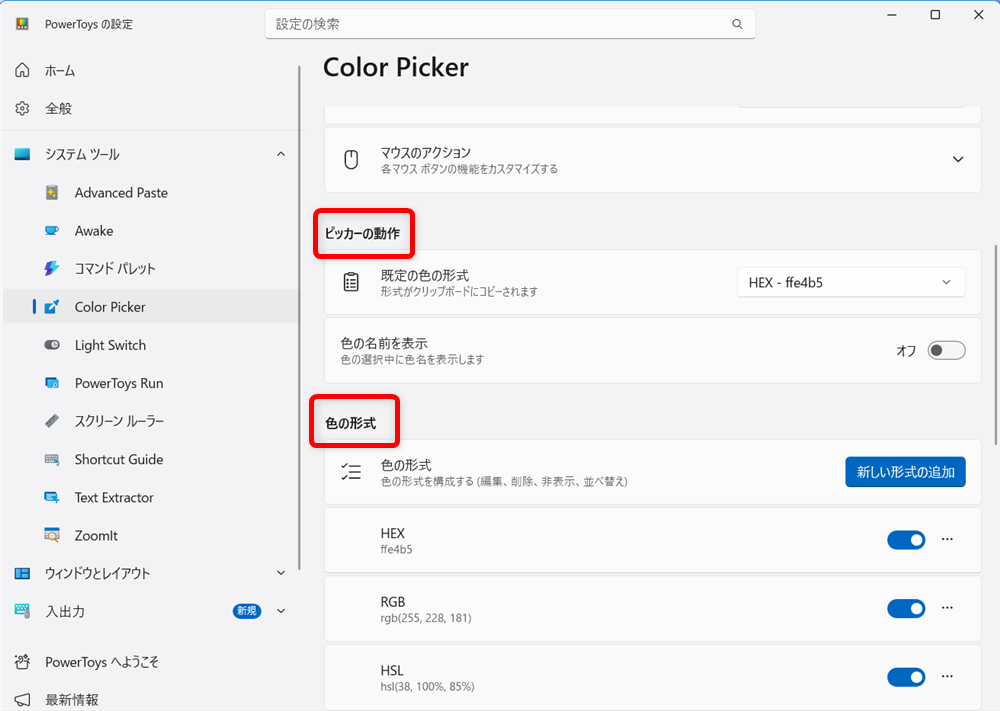
Task: Open Light Switch settings
Action: click(110, 344)
